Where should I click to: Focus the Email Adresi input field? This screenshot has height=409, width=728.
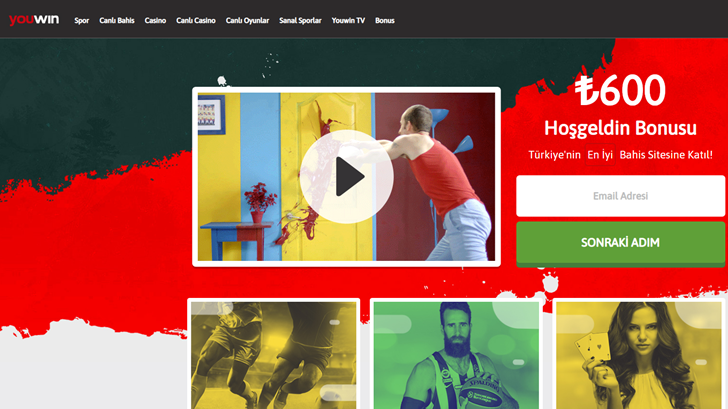click(x=620, y=196)
